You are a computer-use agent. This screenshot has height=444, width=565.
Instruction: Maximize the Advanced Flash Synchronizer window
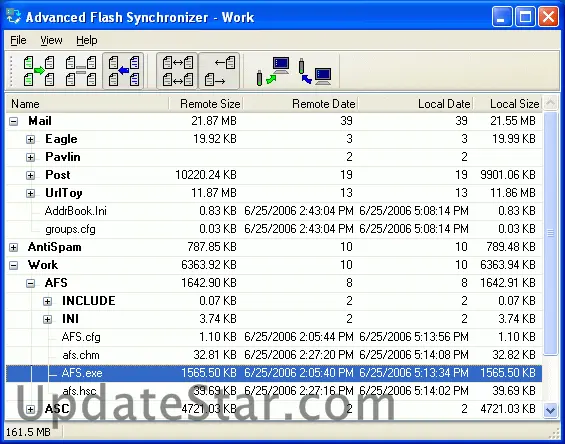click(525, 17)
